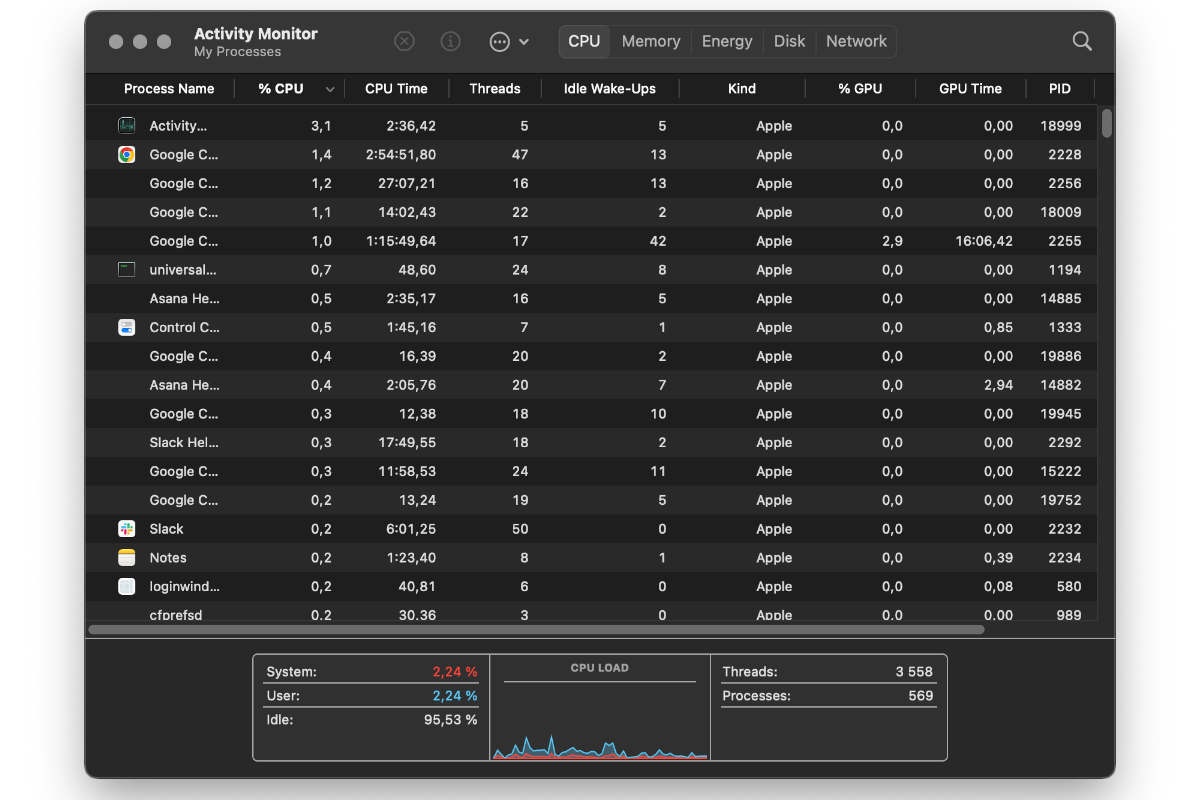Viewport: 1200px width, 800px height.
Task: Click the Idle percentage 95,53 %
Action: 450,720
